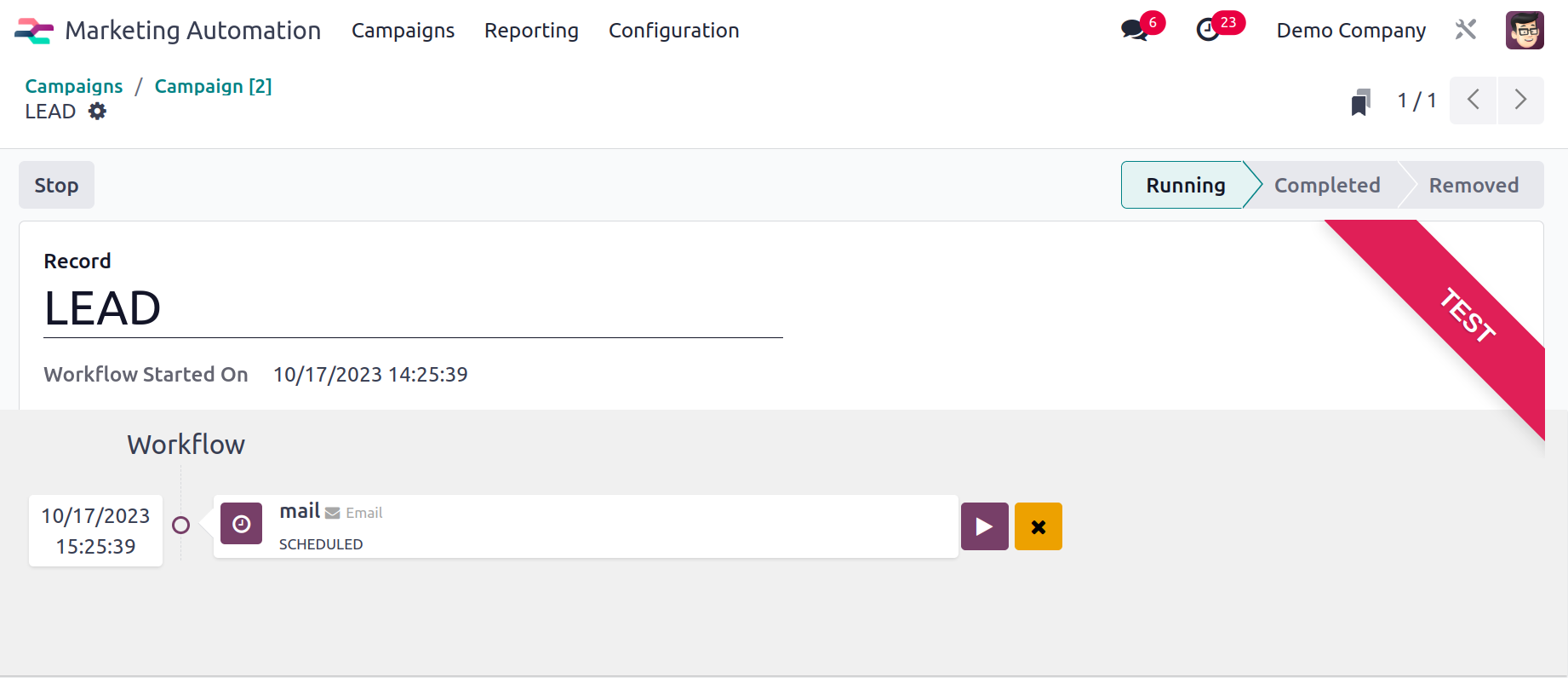Image resolution: width=1568 pixels, height=678 pixels.
Task: Run the scheduled mail activity now
Action: coord(985,526)
